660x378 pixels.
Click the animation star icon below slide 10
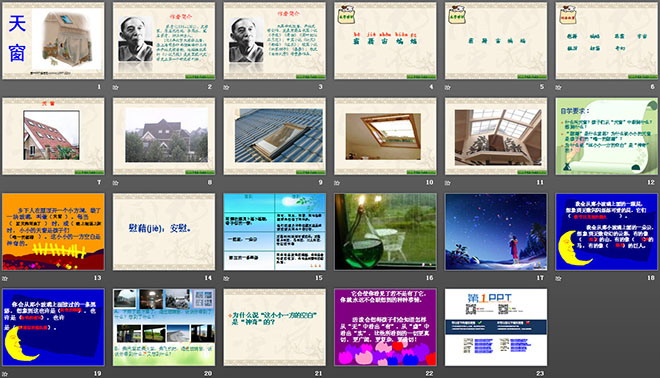pyautogui.click(x=337, y=183)
